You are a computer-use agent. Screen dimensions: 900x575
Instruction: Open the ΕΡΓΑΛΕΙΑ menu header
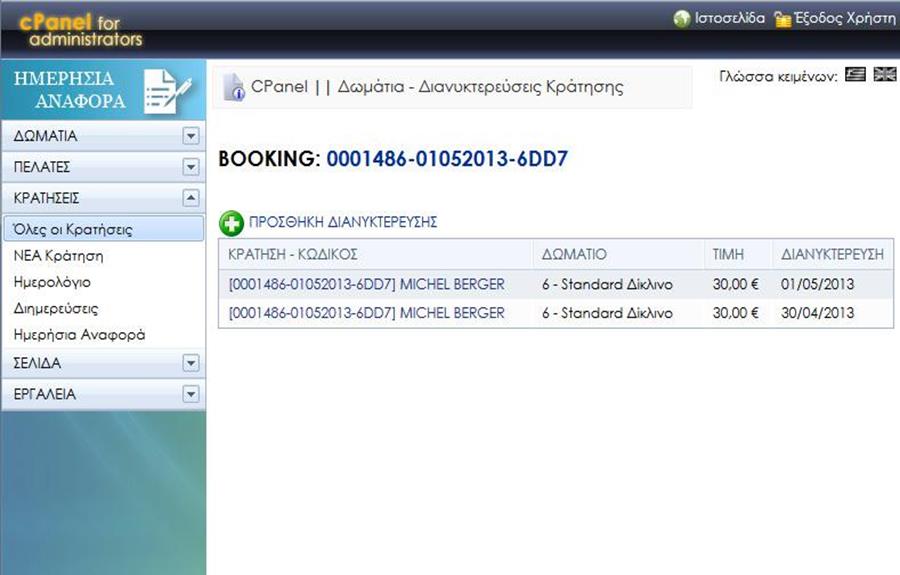[x=103, y=394]
